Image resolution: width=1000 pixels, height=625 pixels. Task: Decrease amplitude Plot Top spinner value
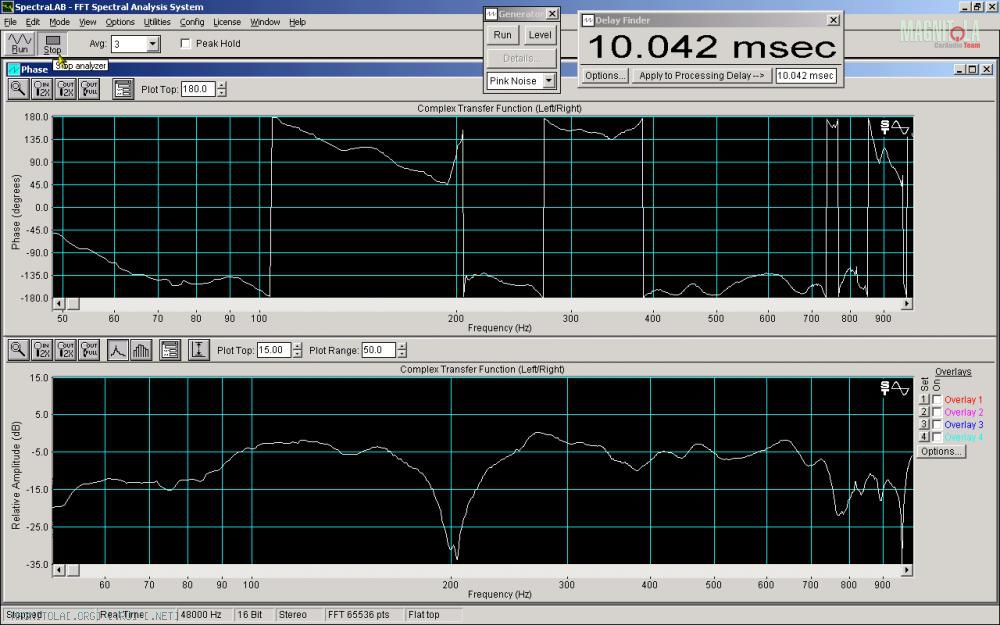(x=297, y=354)
